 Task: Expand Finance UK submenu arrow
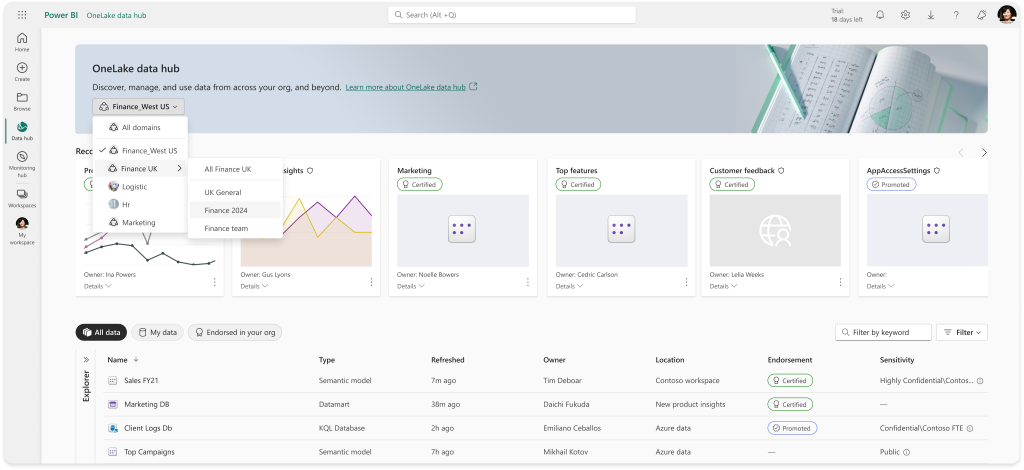pos(179,168)
